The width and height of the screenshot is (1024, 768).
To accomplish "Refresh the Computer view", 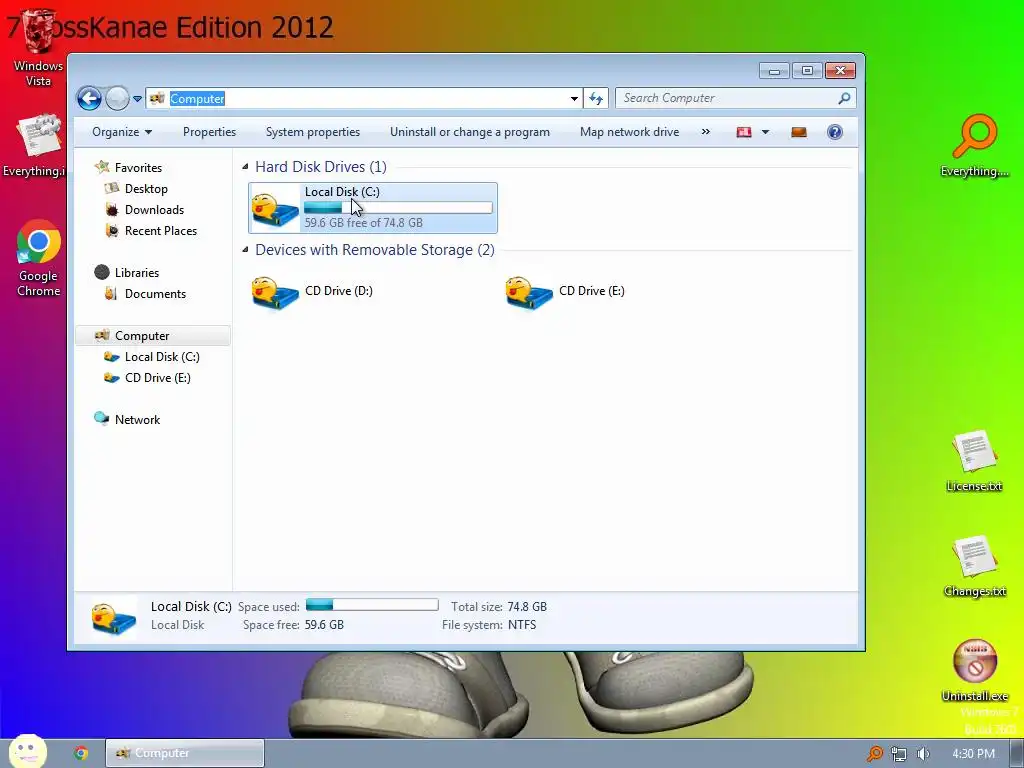I will [596, 99].
